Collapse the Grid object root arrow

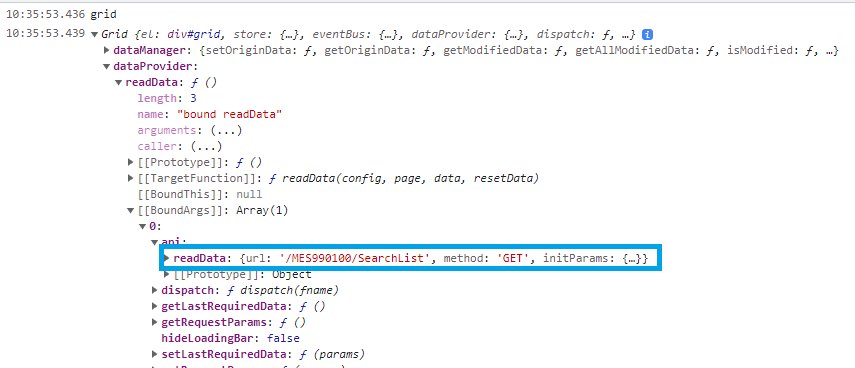point(95,35)
